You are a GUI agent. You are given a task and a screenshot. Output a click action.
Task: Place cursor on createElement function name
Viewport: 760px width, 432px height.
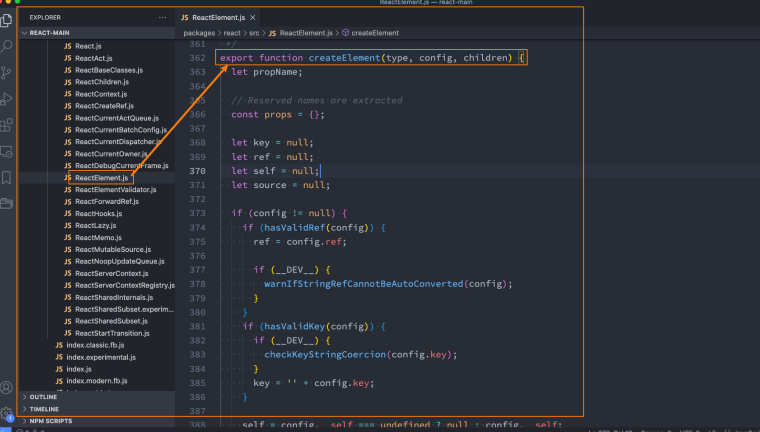coord(344,58)
